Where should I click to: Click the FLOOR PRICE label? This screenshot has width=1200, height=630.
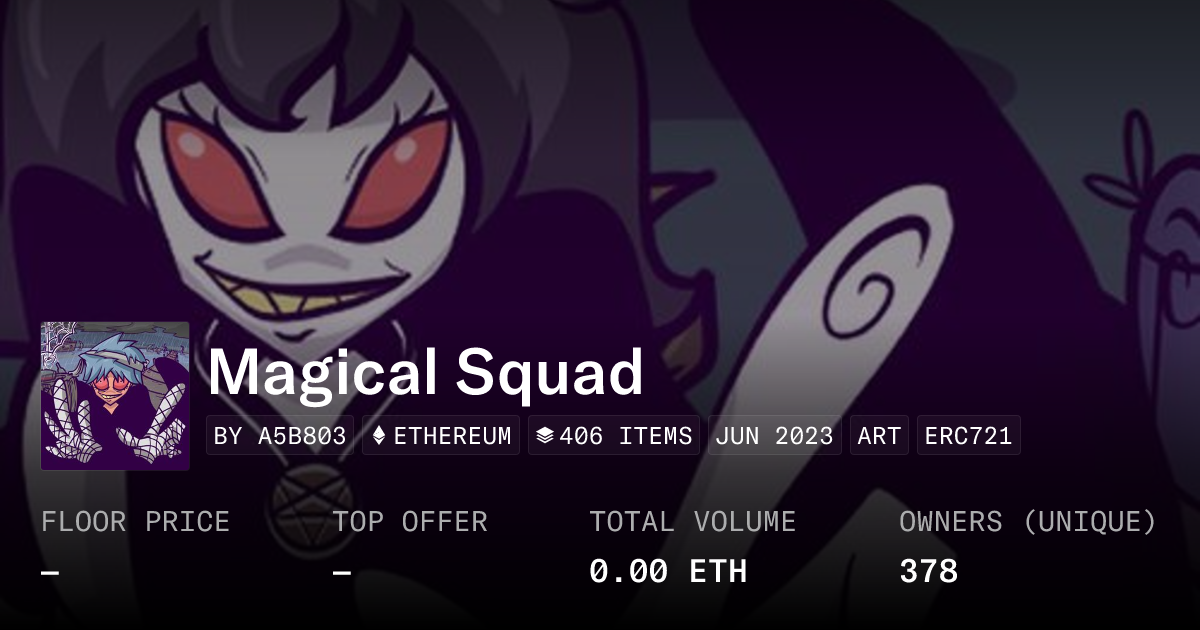[x=135, y=522]
